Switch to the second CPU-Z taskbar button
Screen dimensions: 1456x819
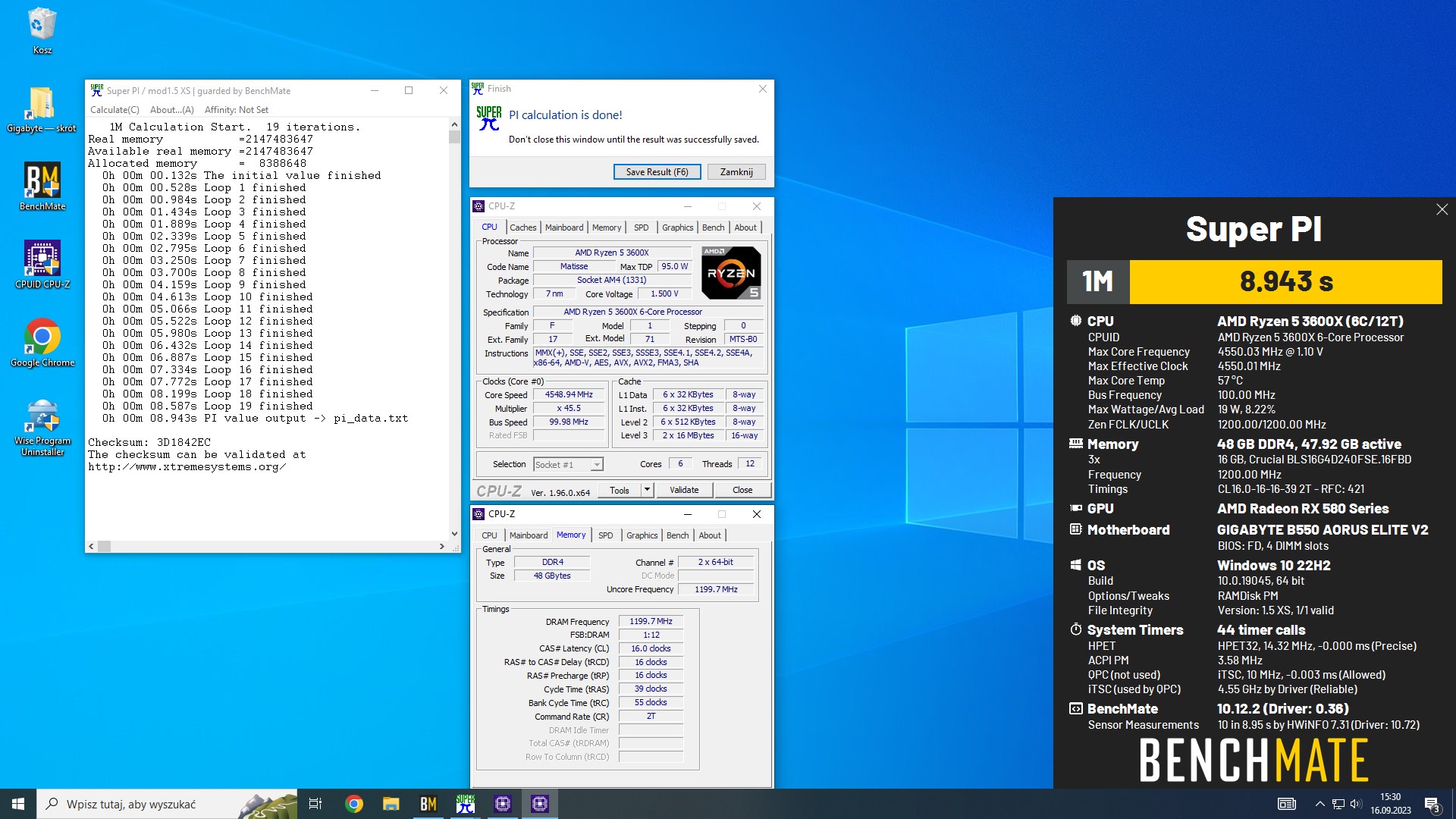click(540, 804)
